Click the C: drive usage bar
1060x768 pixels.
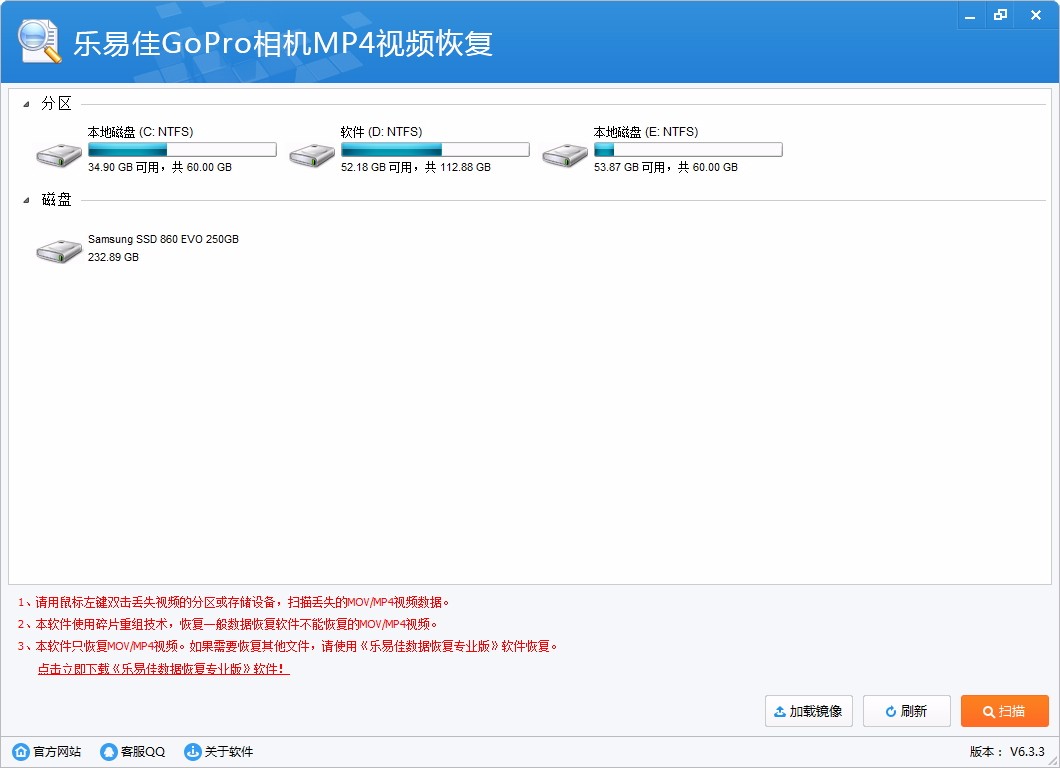(x=182, y=149)
